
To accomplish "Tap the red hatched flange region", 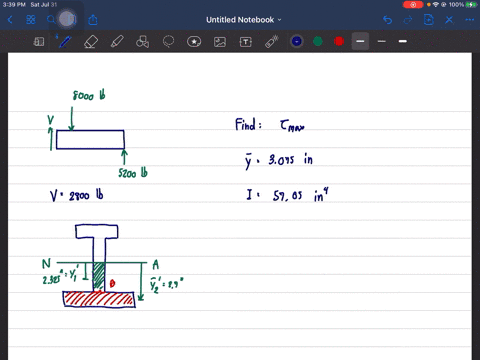I will click(x=99, y=299).
